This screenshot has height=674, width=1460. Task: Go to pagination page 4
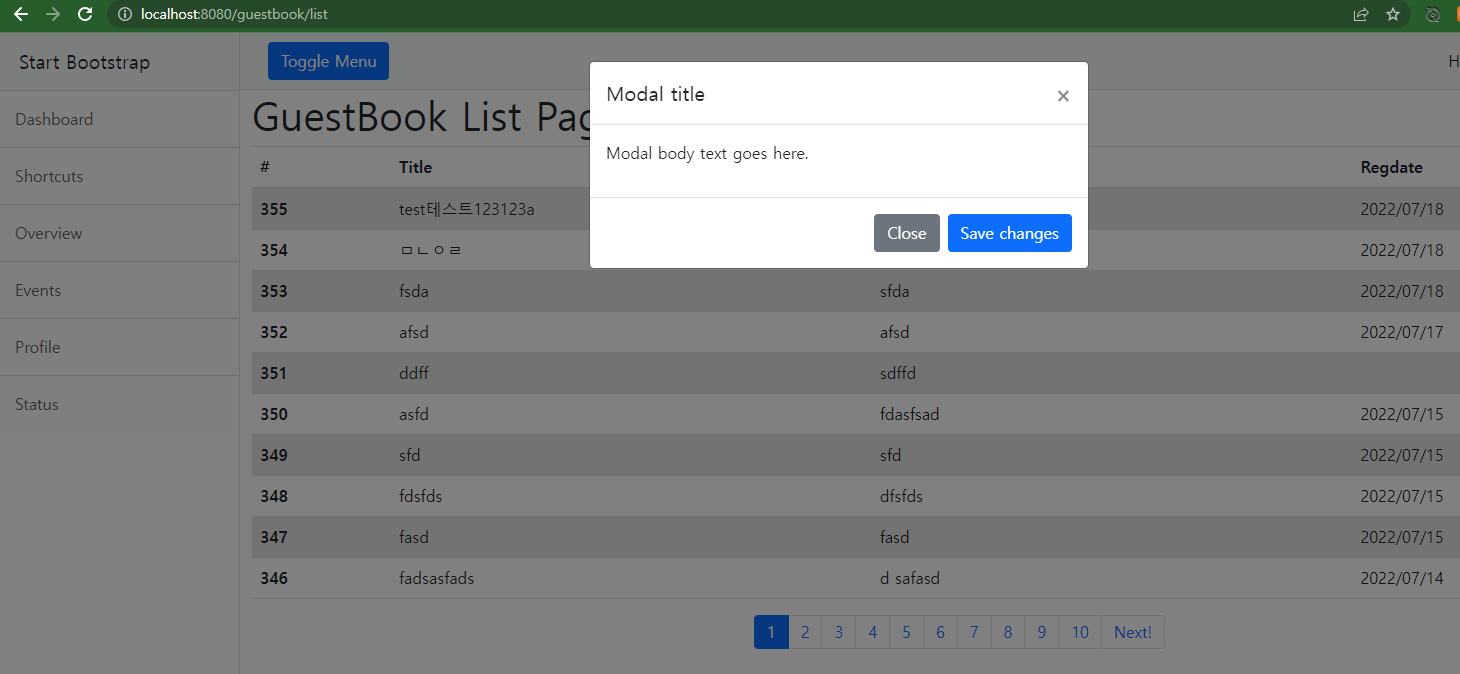click(873, 632)
